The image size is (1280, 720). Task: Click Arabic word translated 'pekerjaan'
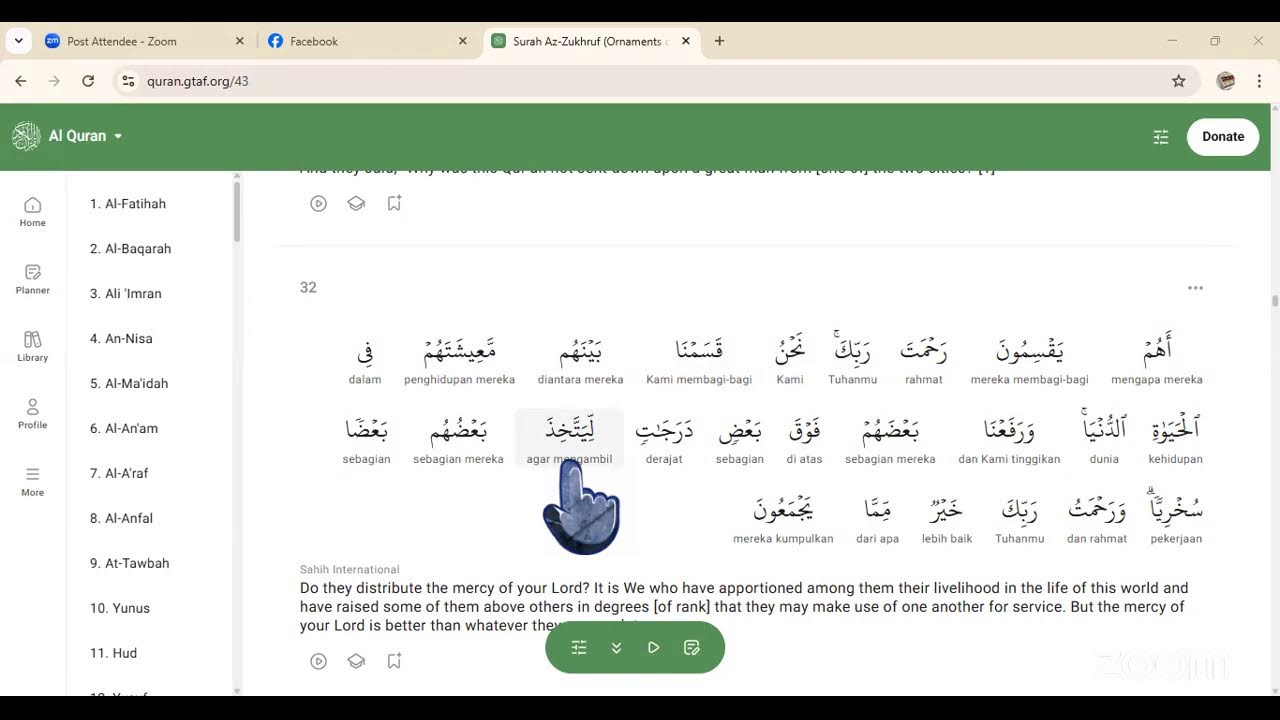click(x=1176, y=507)
